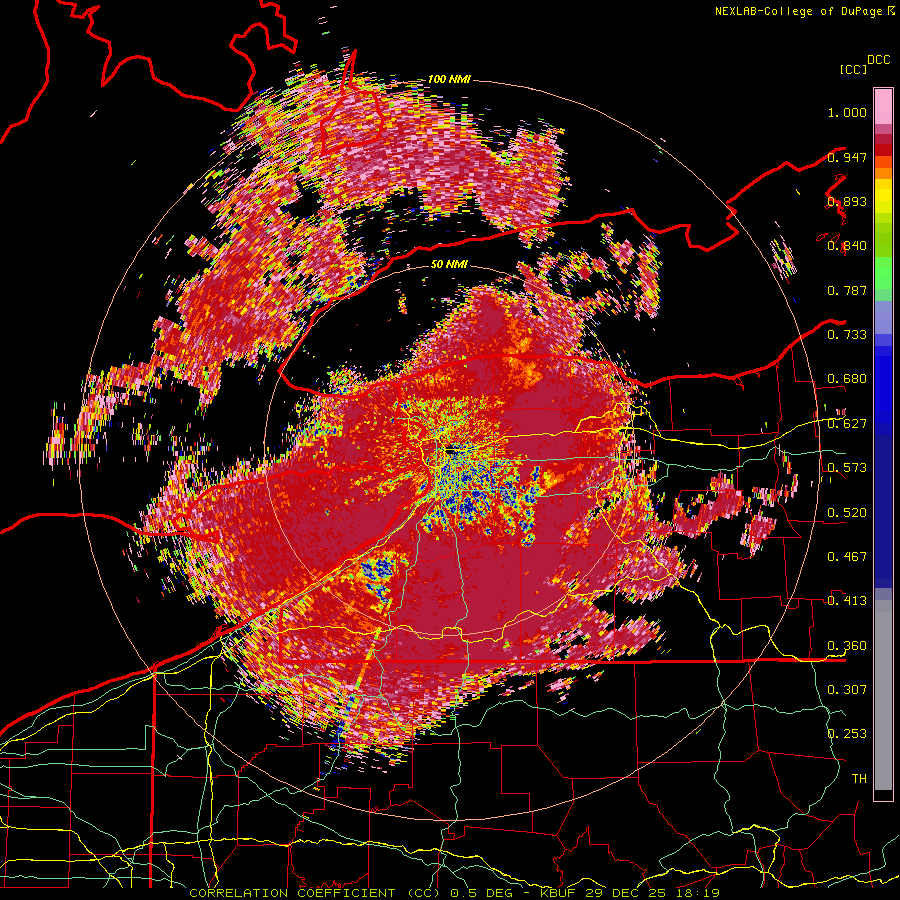900x900 pixels.
Task: Click the [CC] units label above legend
Action: pos(853,69)
